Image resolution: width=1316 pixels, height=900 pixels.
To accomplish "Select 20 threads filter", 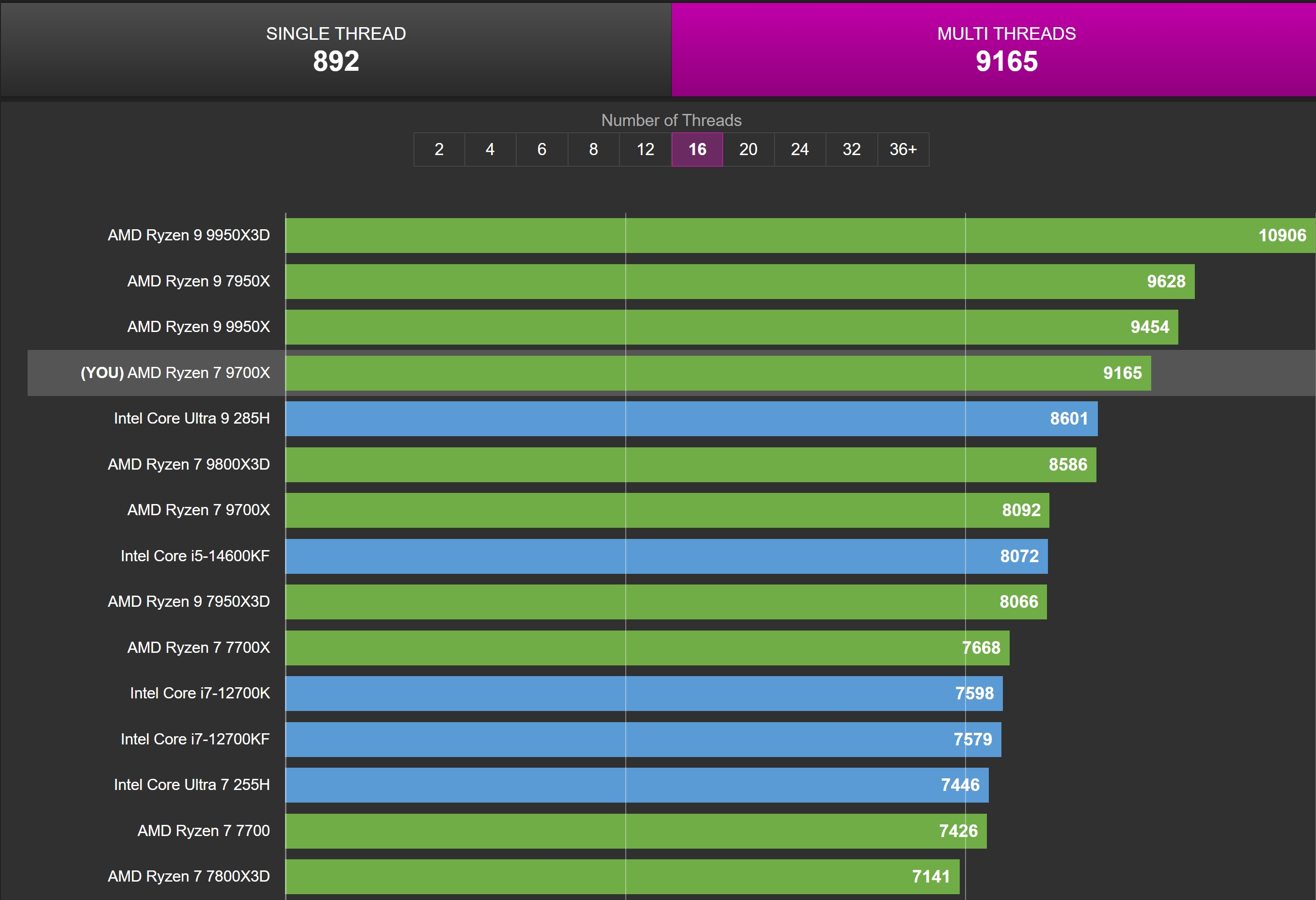I will click(x=748, y=149).
